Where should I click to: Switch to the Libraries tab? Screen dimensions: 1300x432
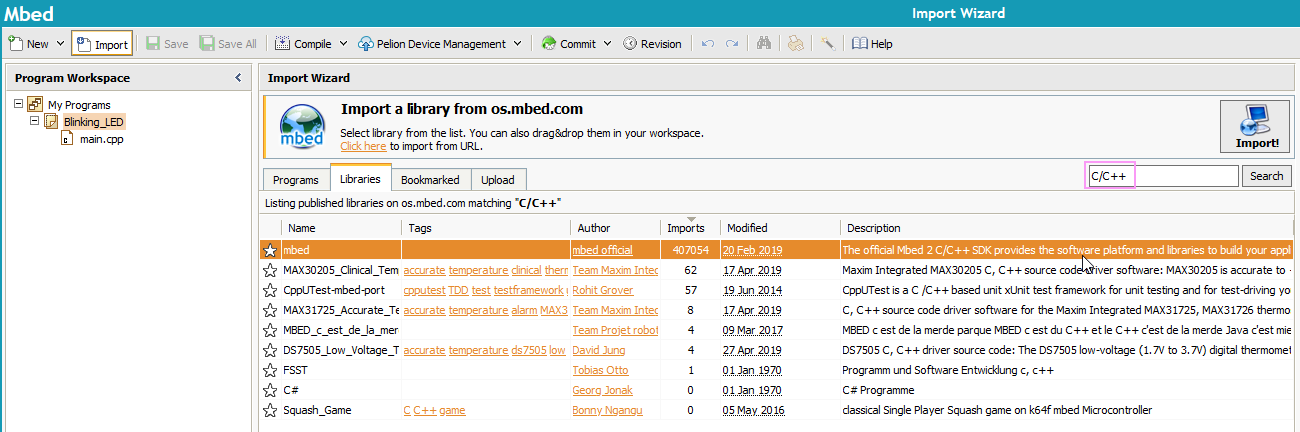360,179
